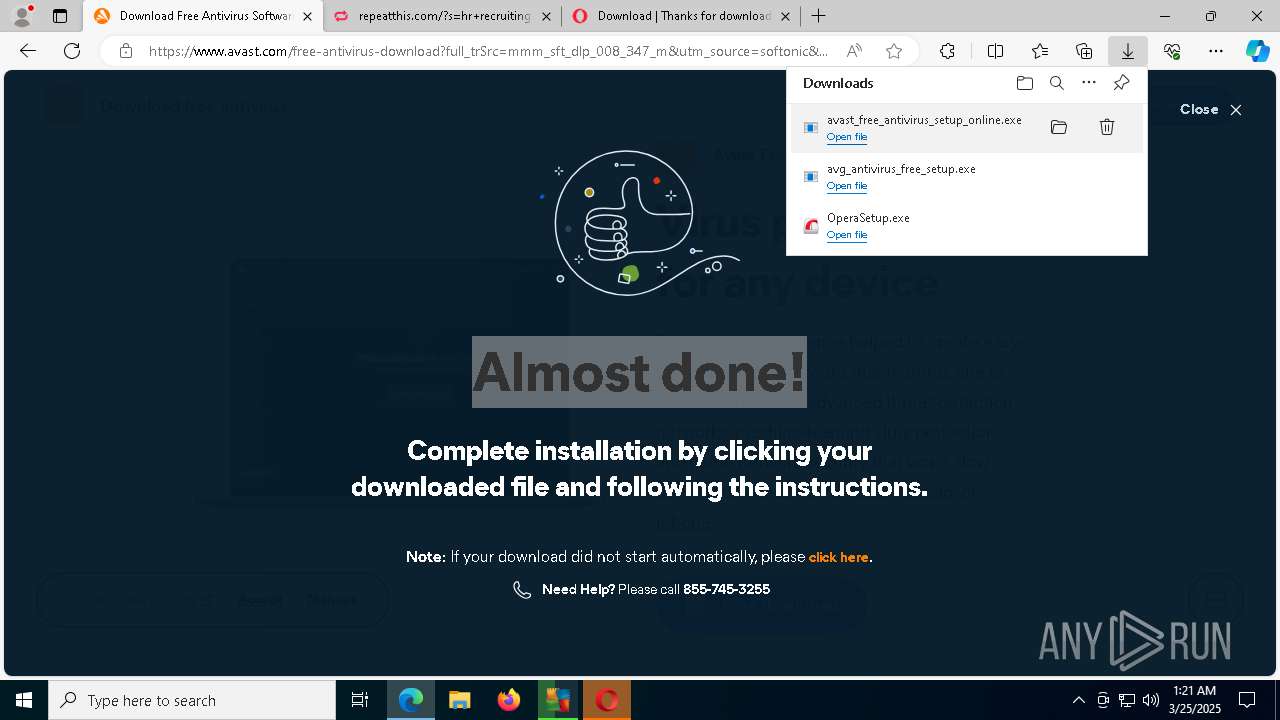View site information lock icon
This screenshot has height=720, width=1280.
pos(125,51)
